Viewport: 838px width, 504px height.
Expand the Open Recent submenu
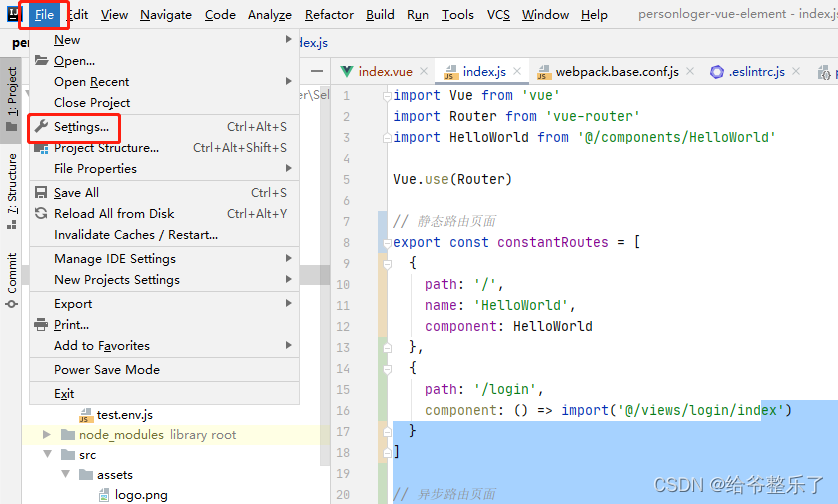pos(164,82)
